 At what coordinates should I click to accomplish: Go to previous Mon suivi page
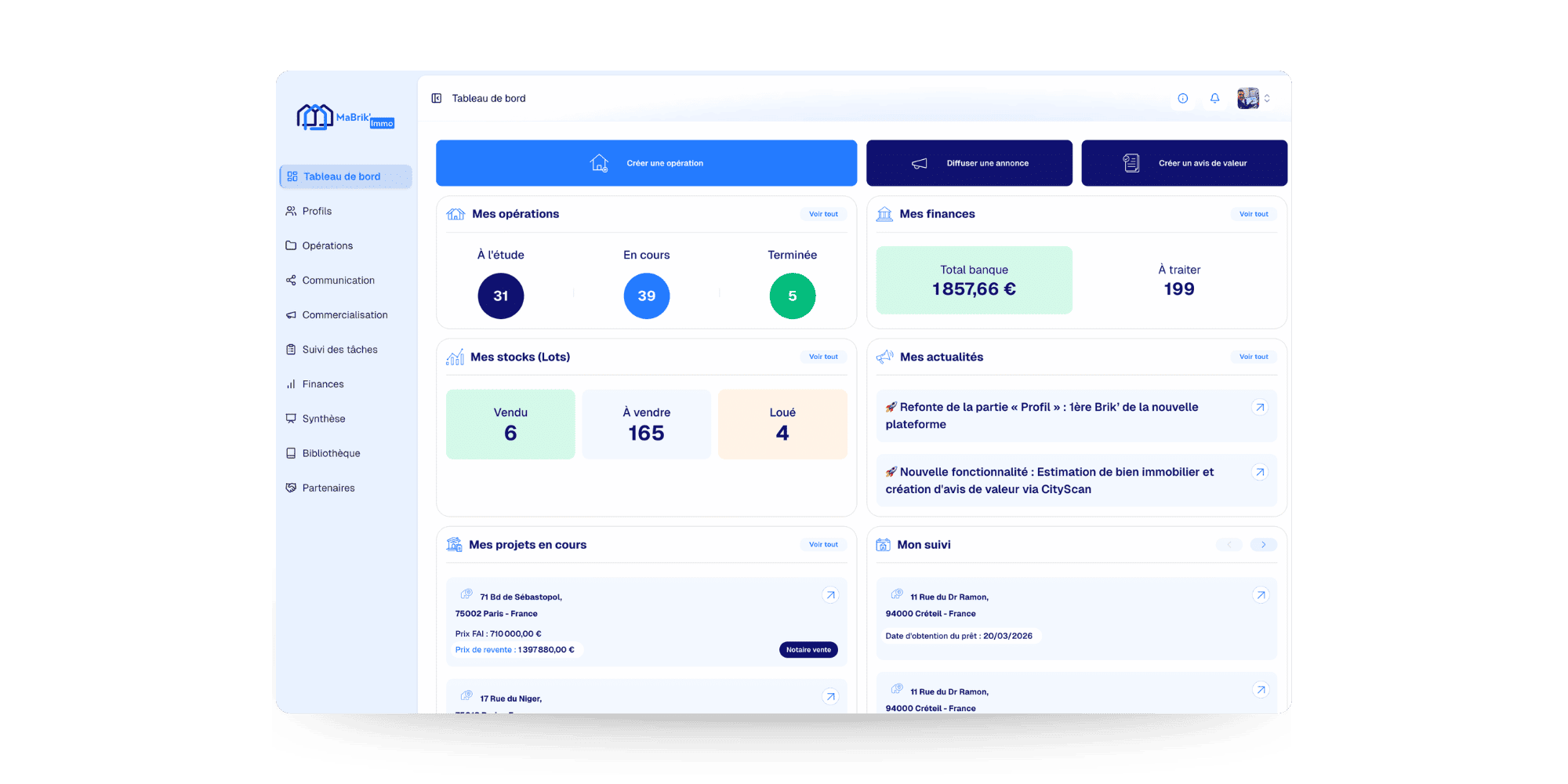tap(1229, 544)
